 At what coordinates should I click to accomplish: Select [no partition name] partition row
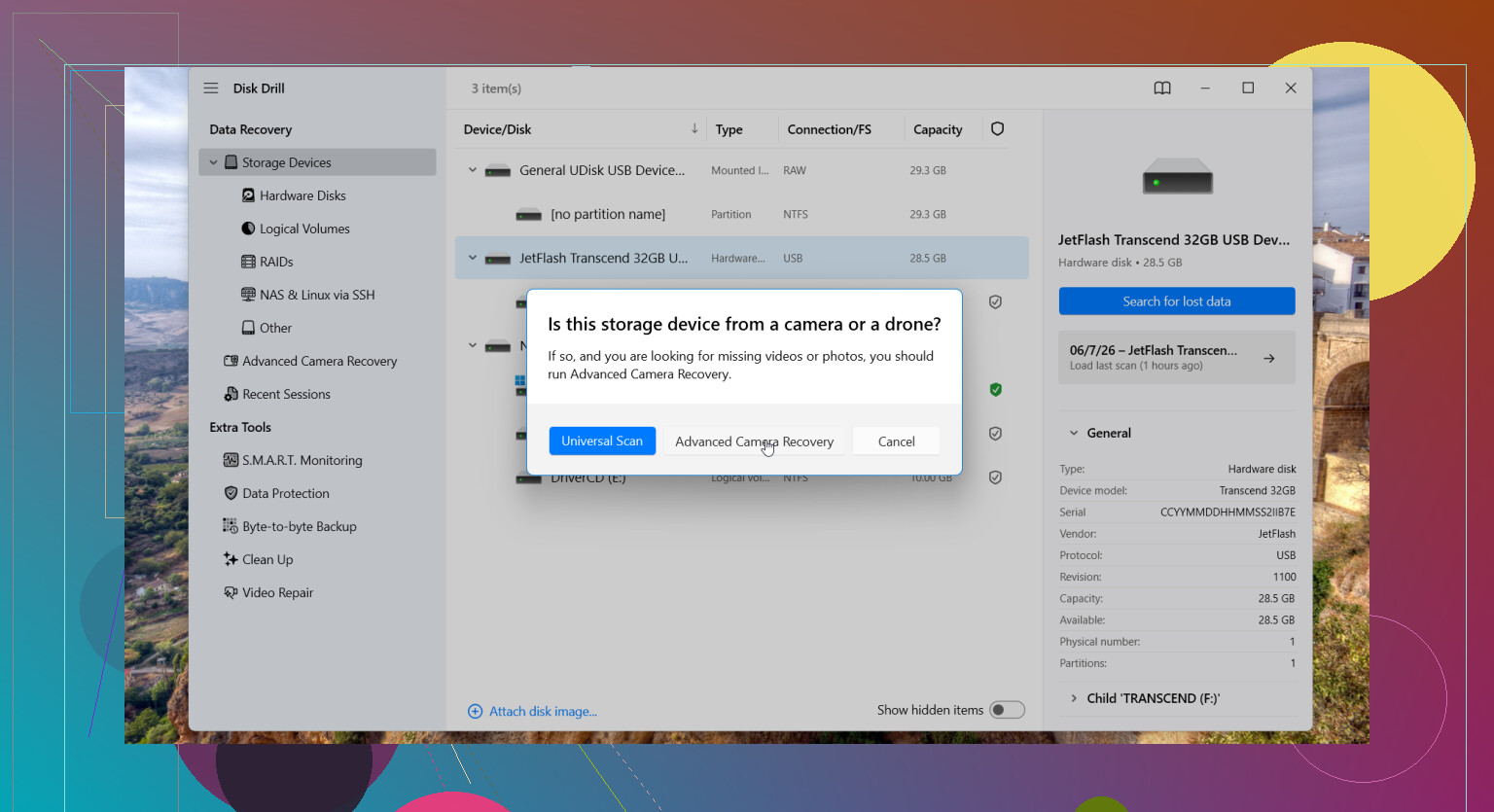[741, 214]
